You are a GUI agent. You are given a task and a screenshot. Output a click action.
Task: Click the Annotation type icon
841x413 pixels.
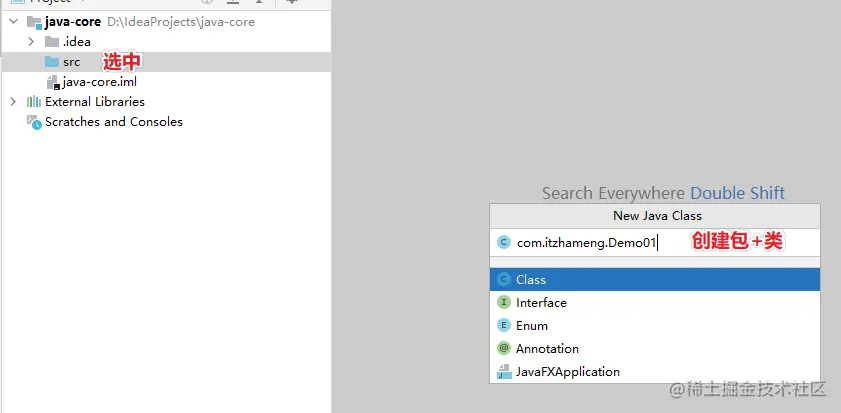pyautogui.click(x=503, y=349)
